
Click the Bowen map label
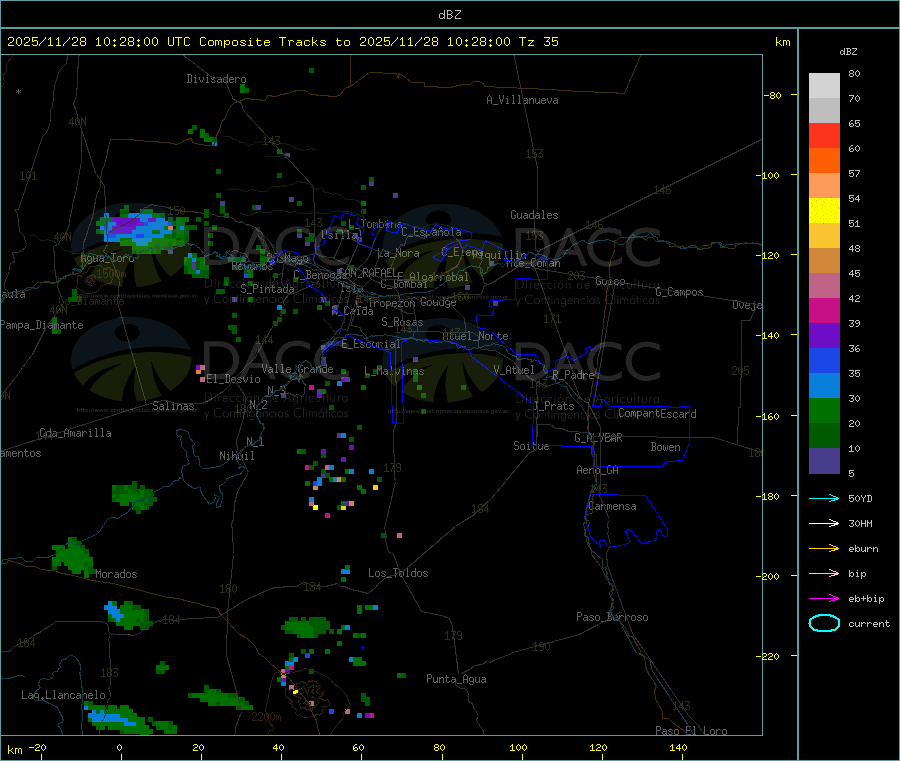666,447
